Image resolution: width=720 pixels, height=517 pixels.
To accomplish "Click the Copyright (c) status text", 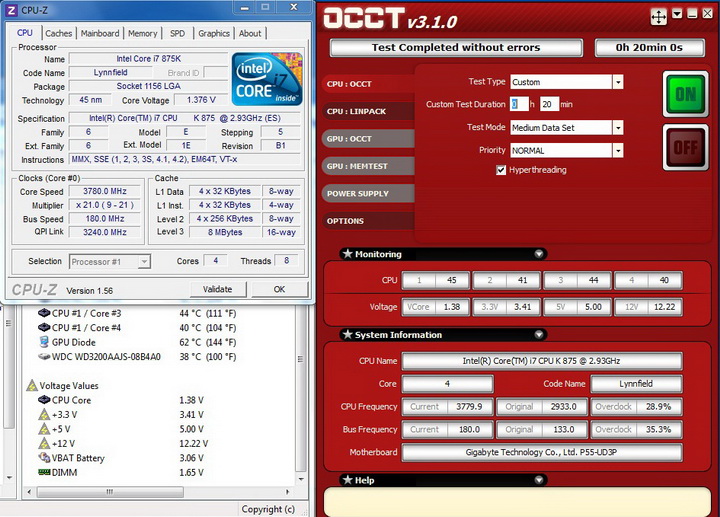I will pos(268,509).
